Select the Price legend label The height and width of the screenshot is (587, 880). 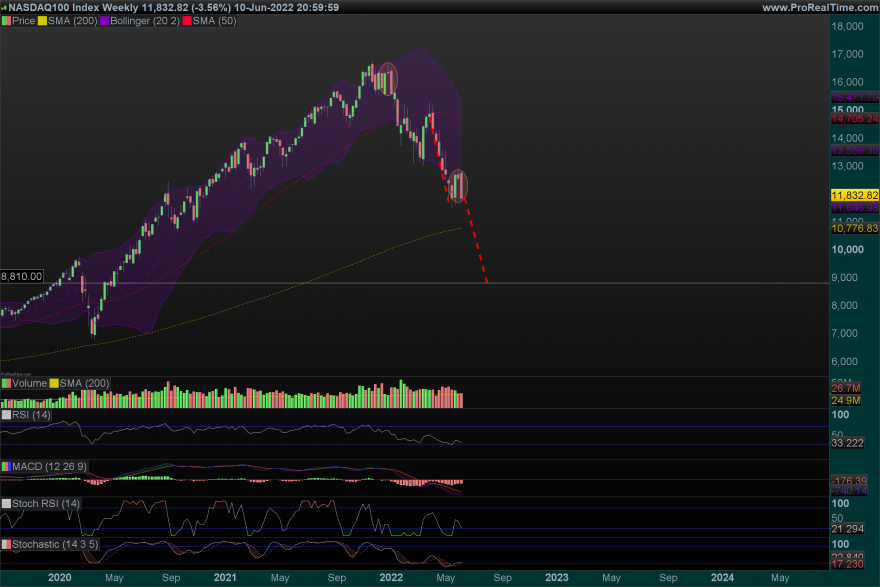(x=24, y=21)
